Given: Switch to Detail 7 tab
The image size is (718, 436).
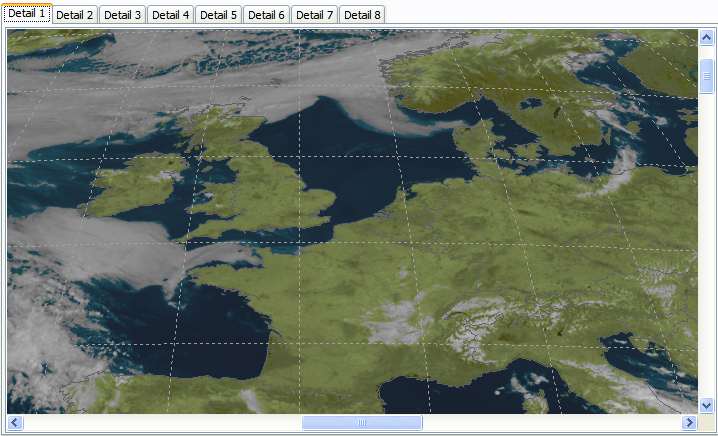Looking at the screenshot, I should [x=315, y=15].
